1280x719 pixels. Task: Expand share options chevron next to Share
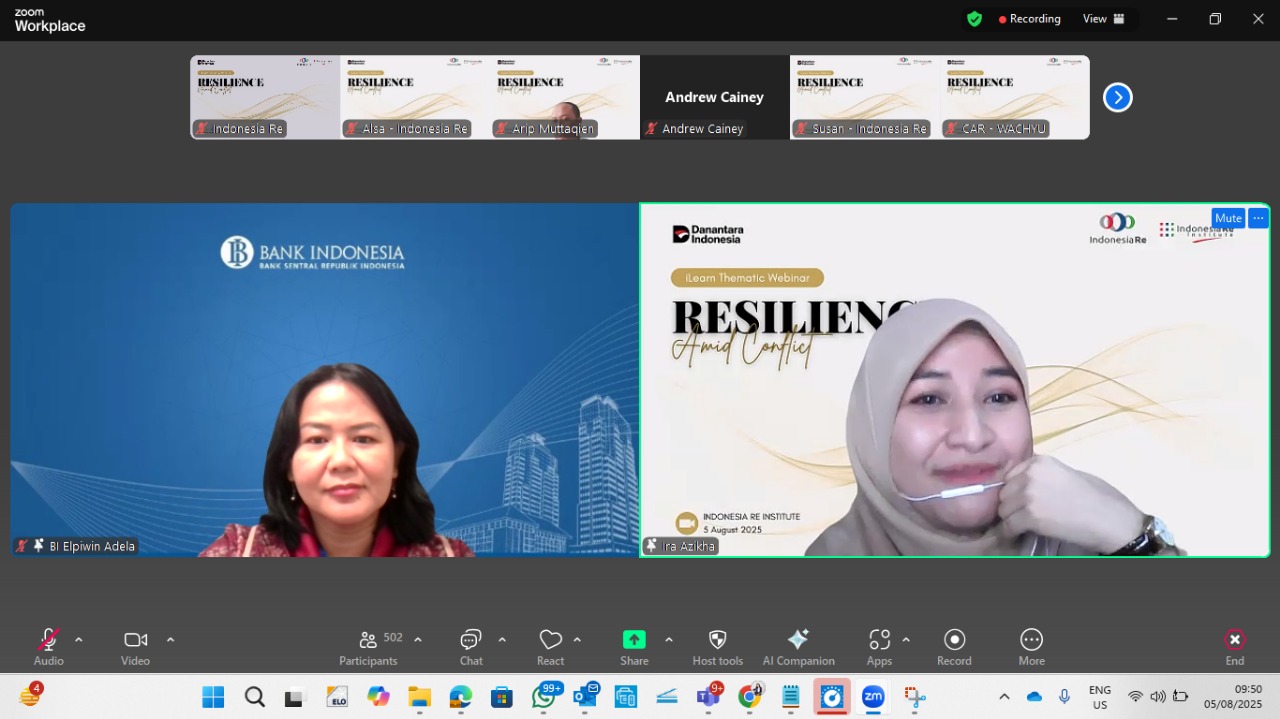coord(668,640)
